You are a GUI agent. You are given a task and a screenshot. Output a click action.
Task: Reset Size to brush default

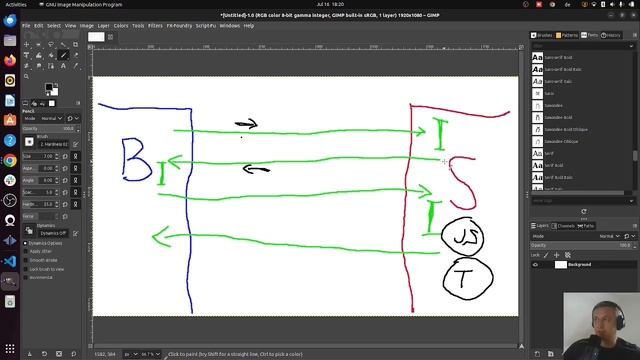(65, 156)
